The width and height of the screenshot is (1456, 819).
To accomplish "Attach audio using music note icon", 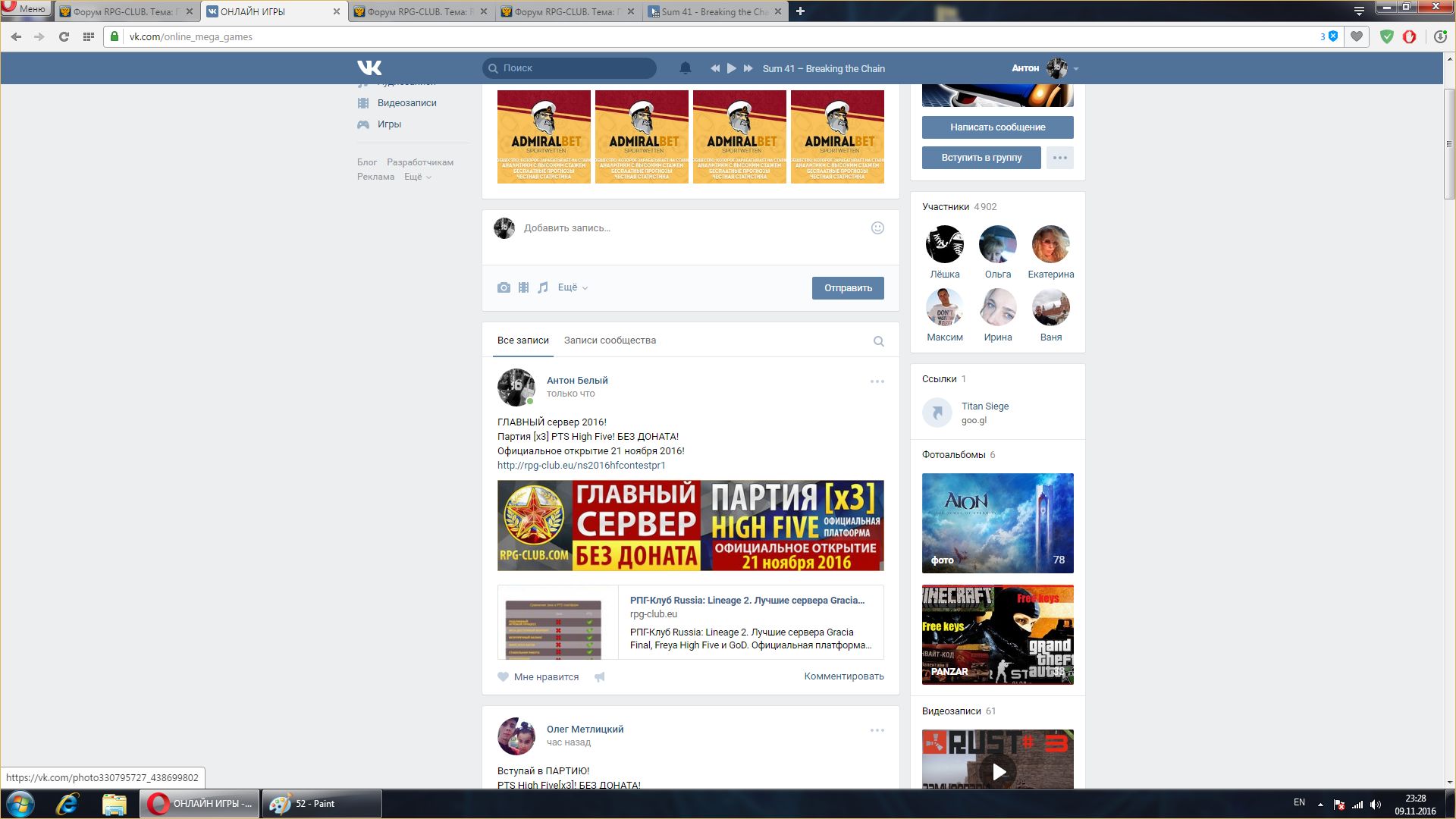I will pyautogui.click(x=543, y=287).
